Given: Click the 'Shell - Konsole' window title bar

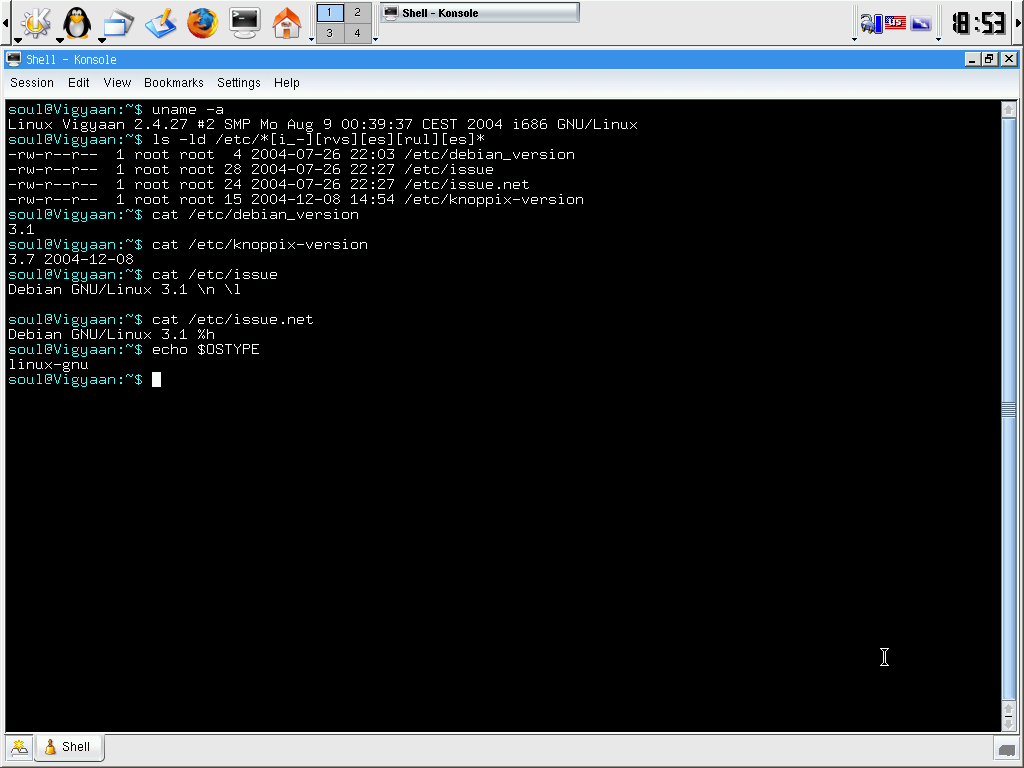Looking at the screenshot, I should [483, 59].
